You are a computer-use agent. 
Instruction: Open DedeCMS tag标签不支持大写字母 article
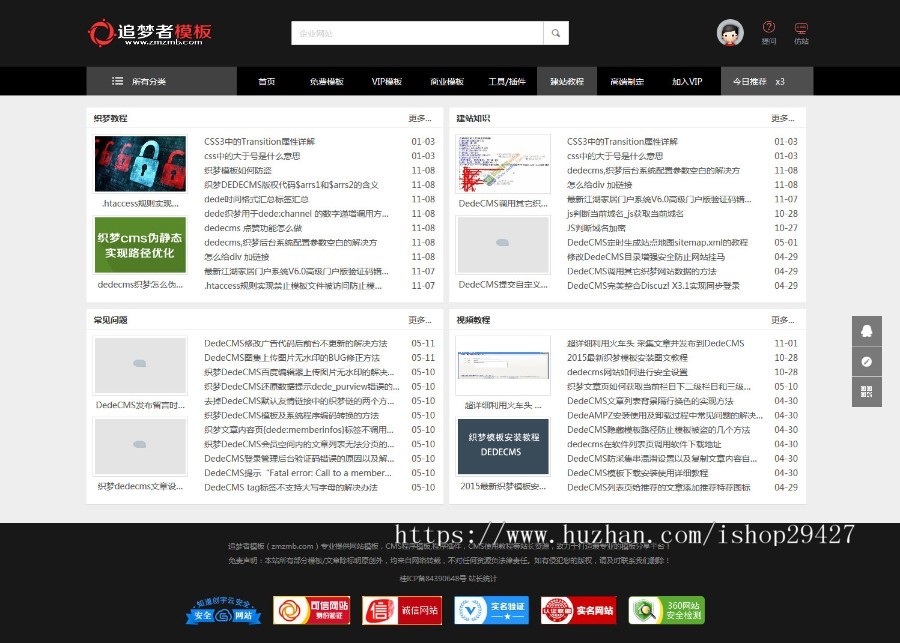[290, 487]
